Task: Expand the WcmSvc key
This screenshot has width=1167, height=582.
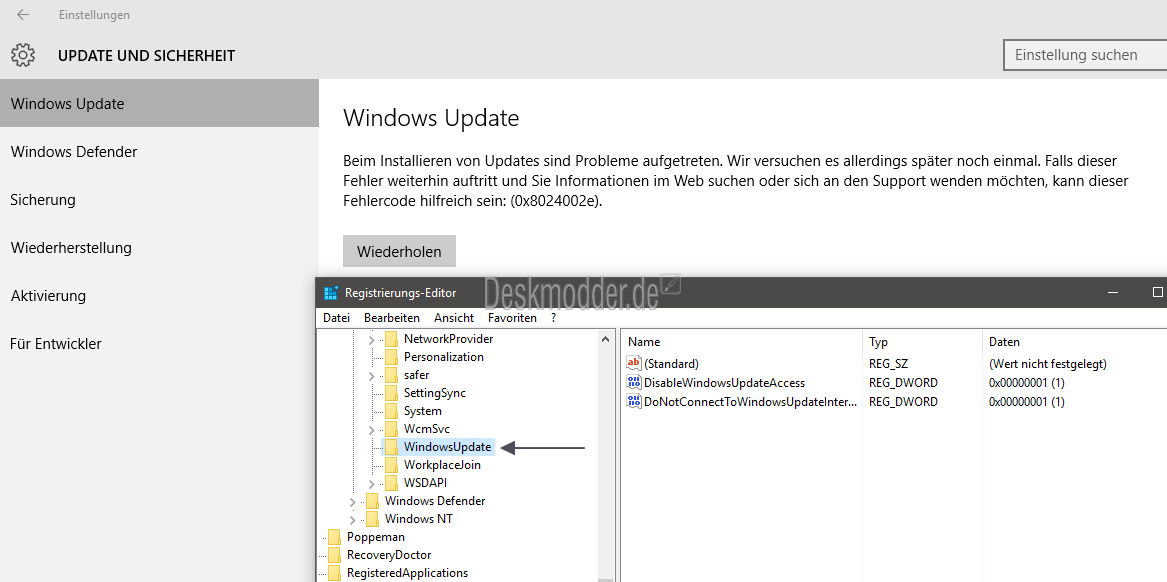Action: pyautogui.click(x=371, y=429)
